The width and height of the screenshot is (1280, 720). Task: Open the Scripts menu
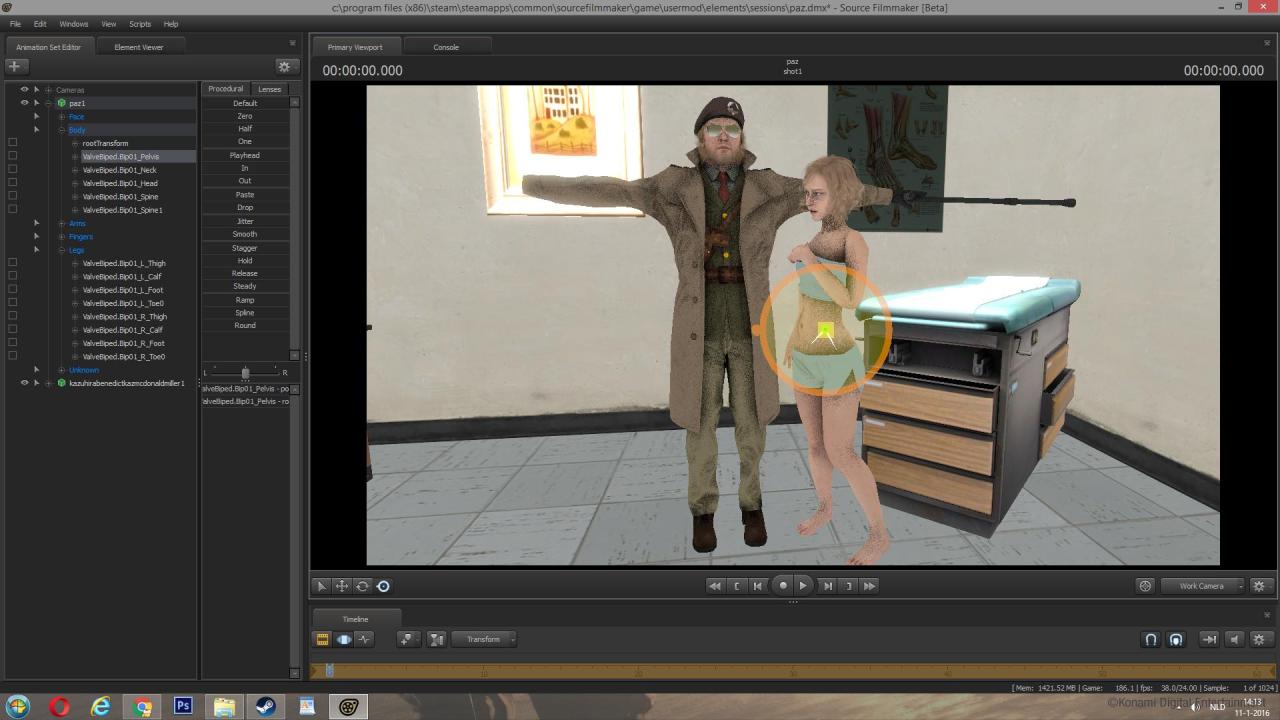140,24
